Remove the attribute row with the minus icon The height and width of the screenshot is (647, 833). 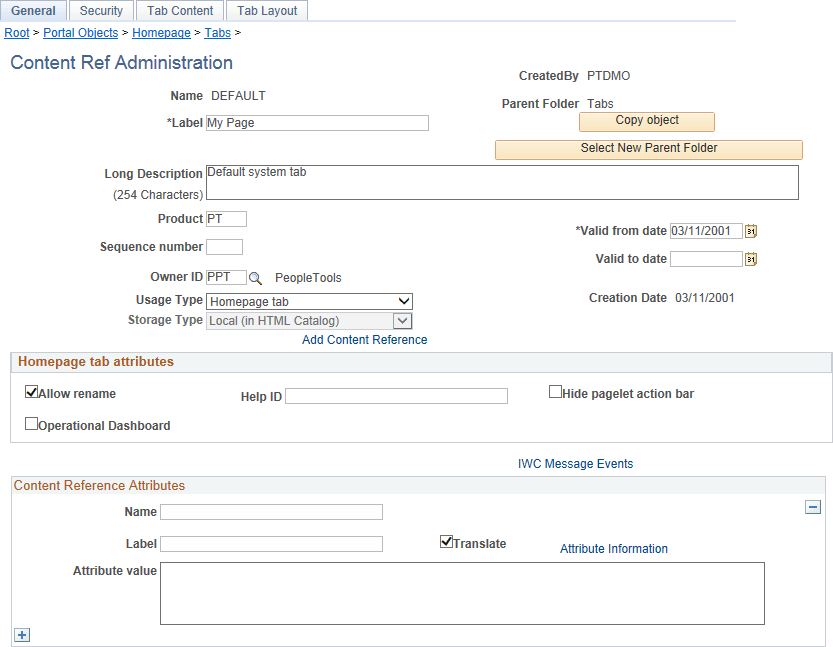pyautogui.click(x=813, y=507)
